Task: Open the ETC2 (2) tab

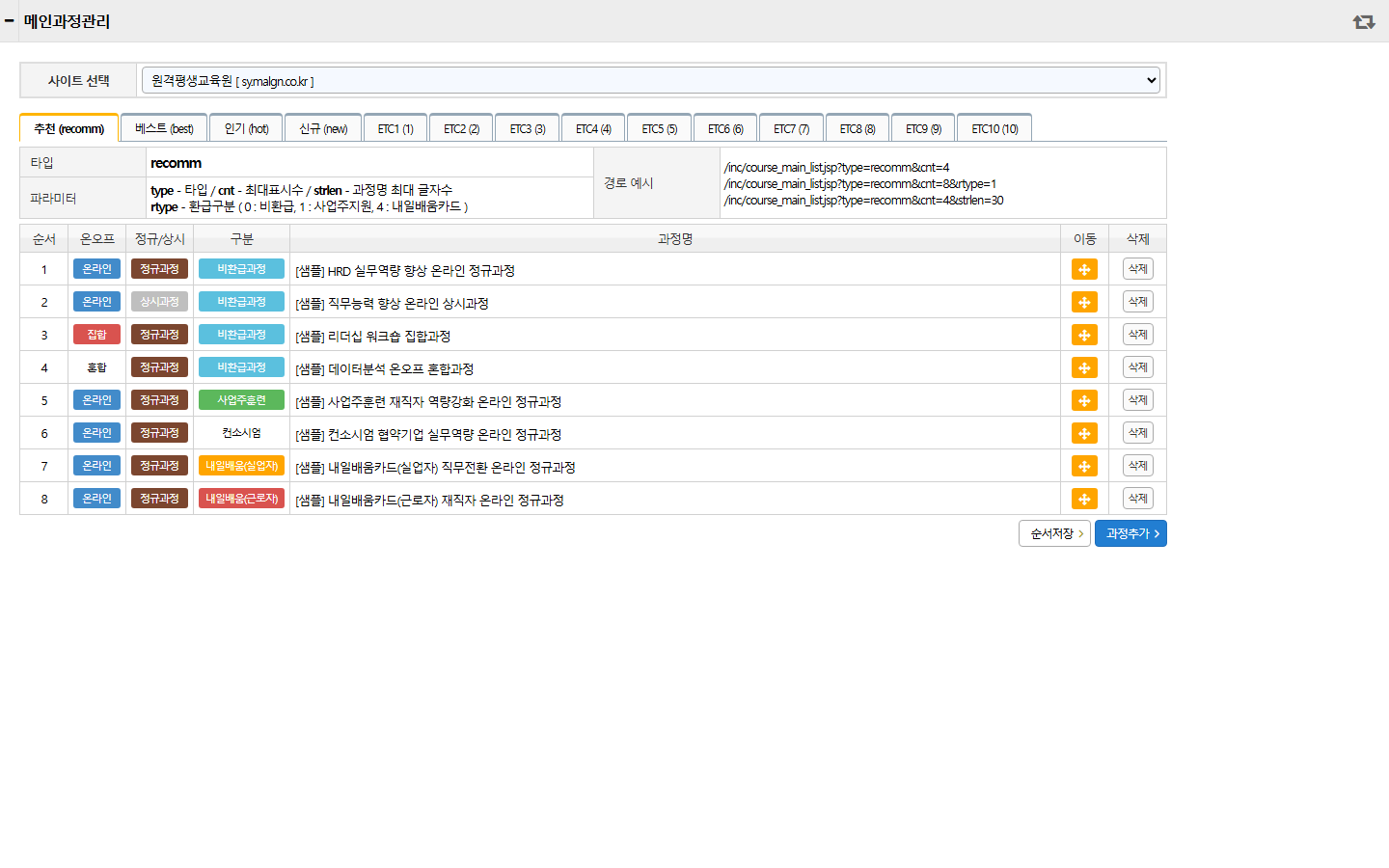Action: pos(461,128)
